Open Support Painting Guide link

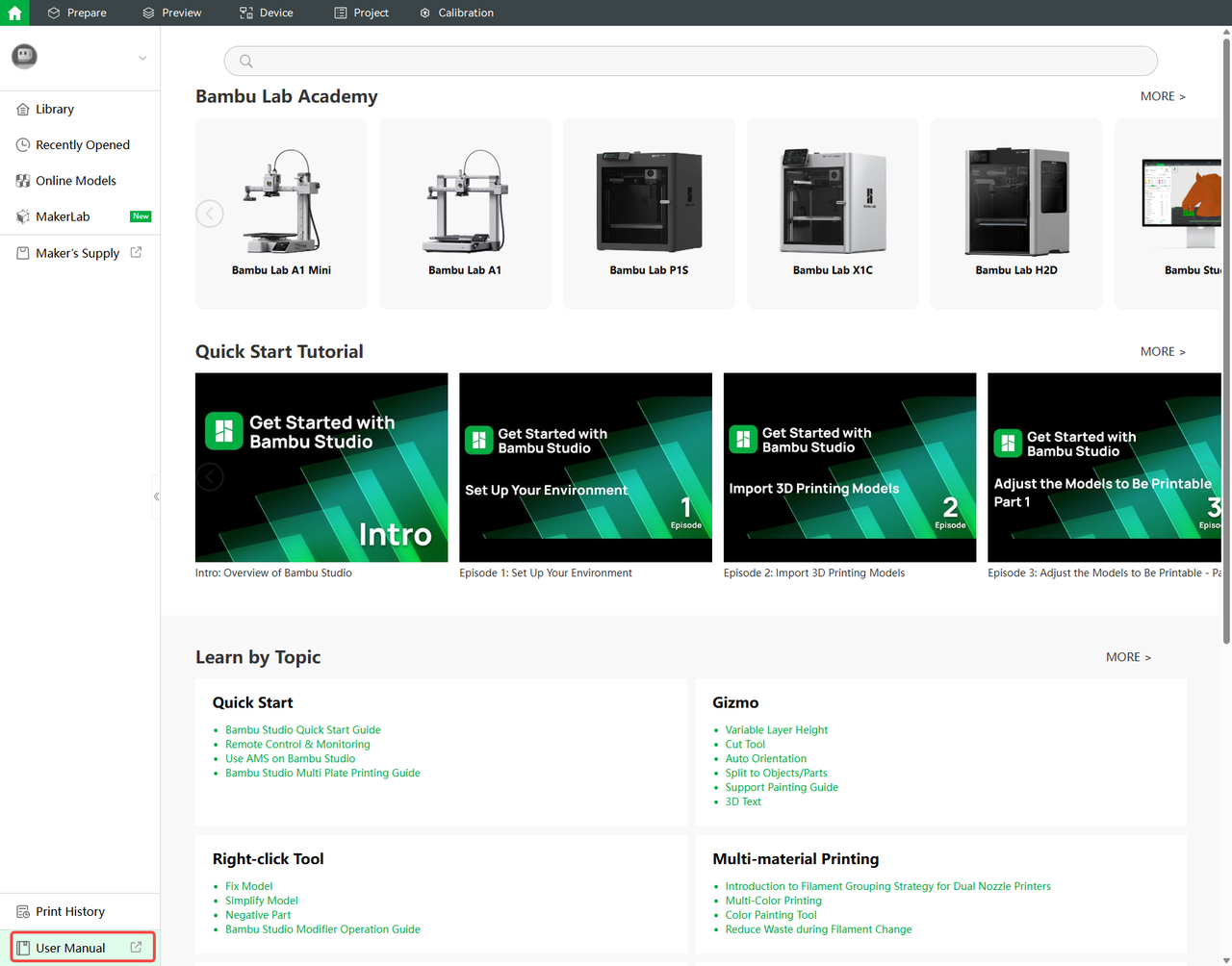pos(782,788)
